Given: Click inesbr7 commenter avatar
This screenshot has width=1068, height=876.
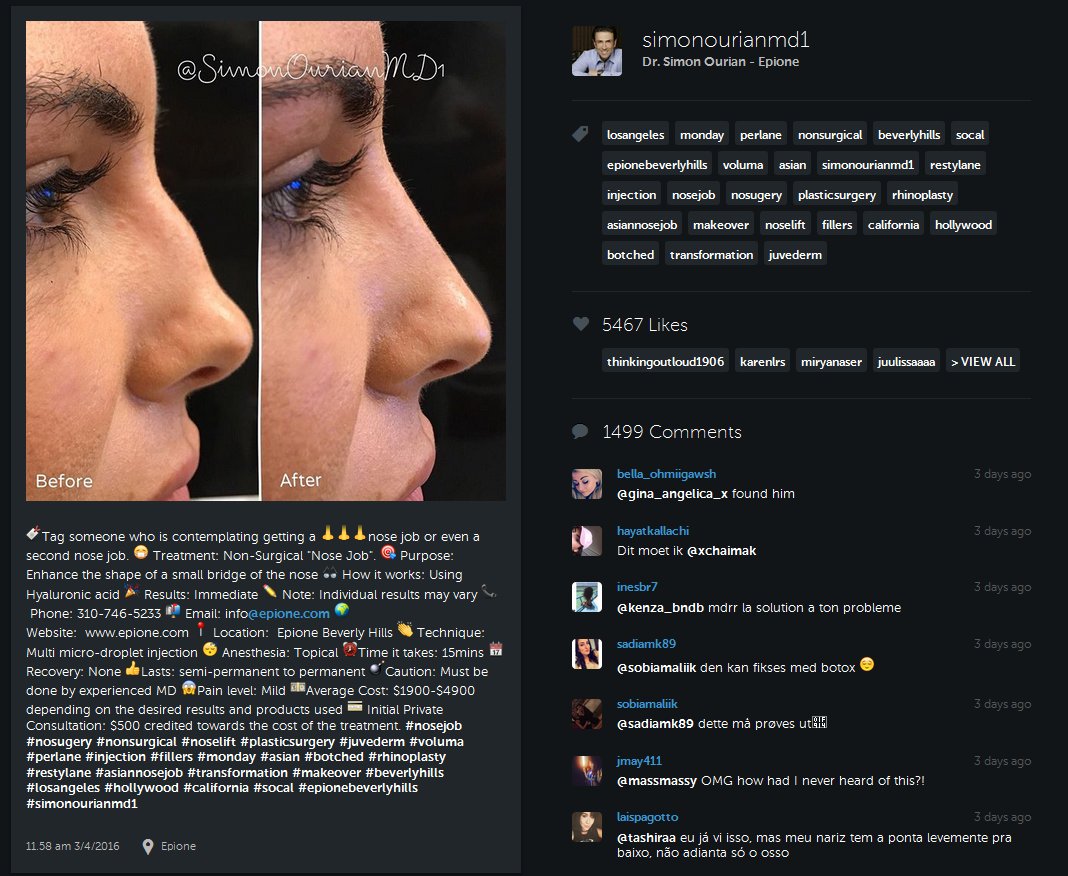Looking at the screenshot, I should [x=586, y=597].
